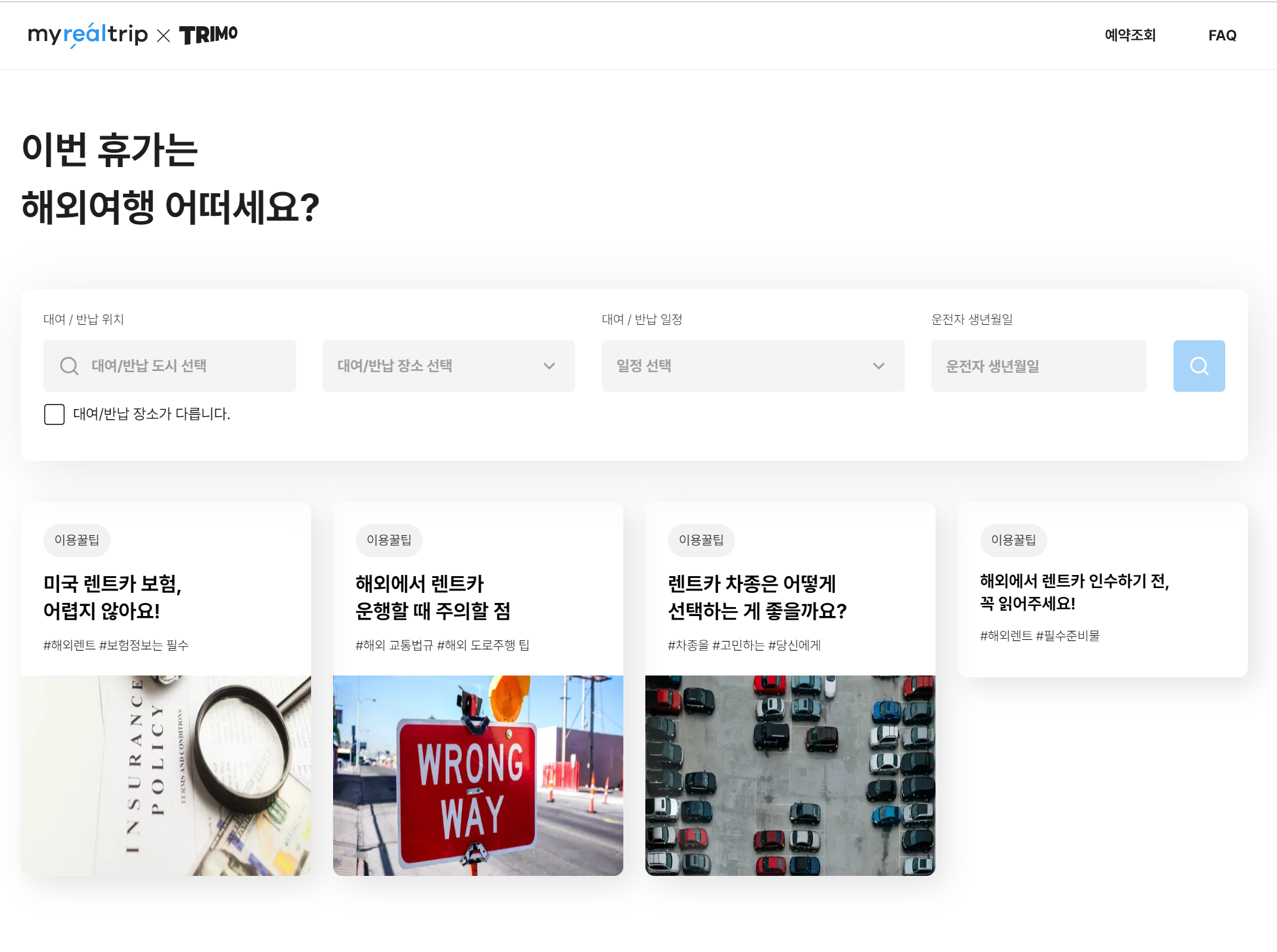Click 이용꿀팁 tag on first card
This screenshot has height=952, width=1277.
tap(77, 540)
